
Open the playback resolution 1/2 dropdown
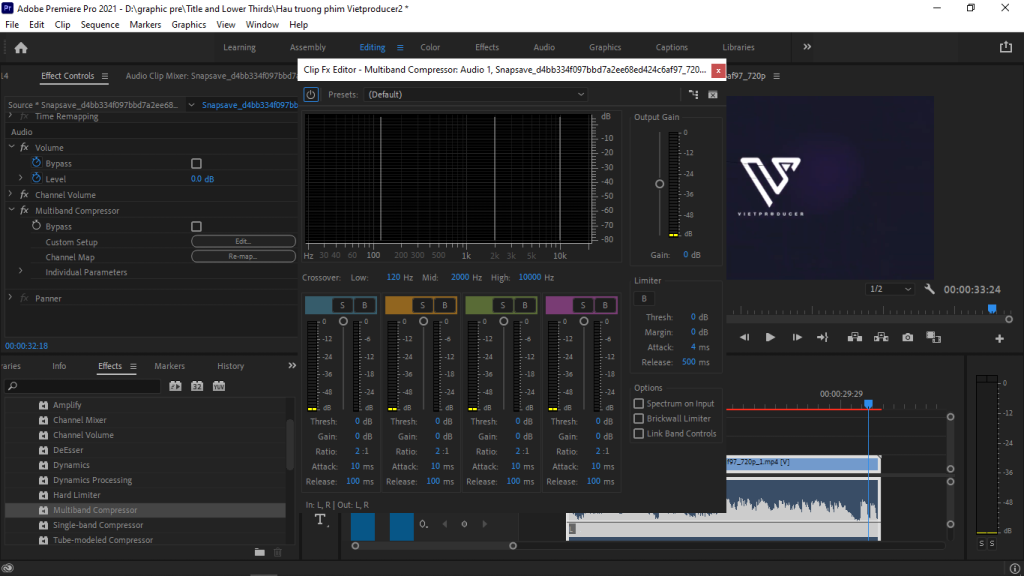(890, 289)
